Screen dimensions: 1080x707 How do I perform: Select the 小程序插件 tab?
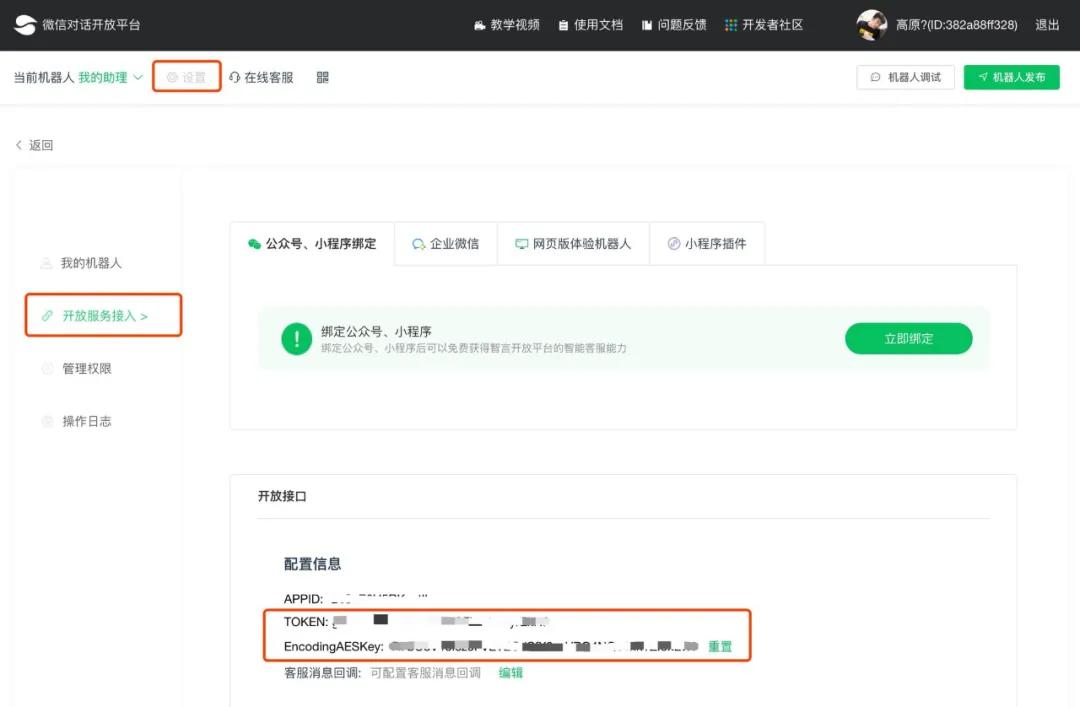707,243
